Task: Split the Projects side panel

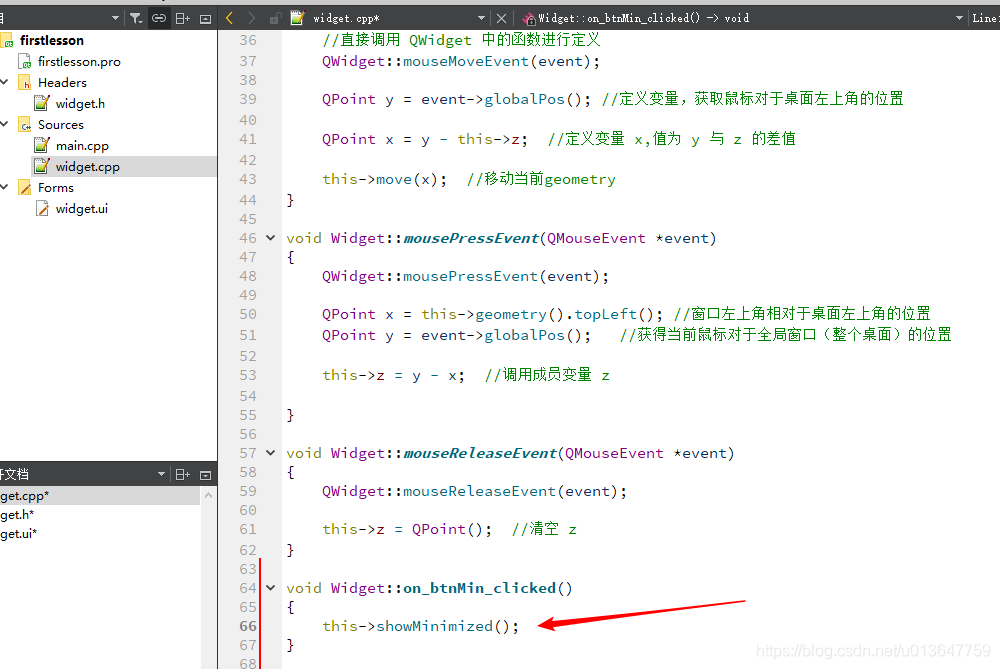Action: (182, 18)
